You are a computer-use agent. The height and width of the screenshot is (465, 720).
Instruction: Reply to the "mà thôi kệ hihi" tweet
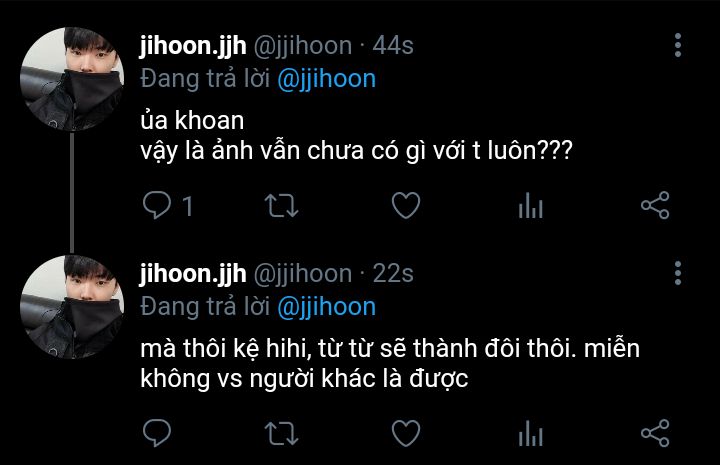tap(157, 432)
